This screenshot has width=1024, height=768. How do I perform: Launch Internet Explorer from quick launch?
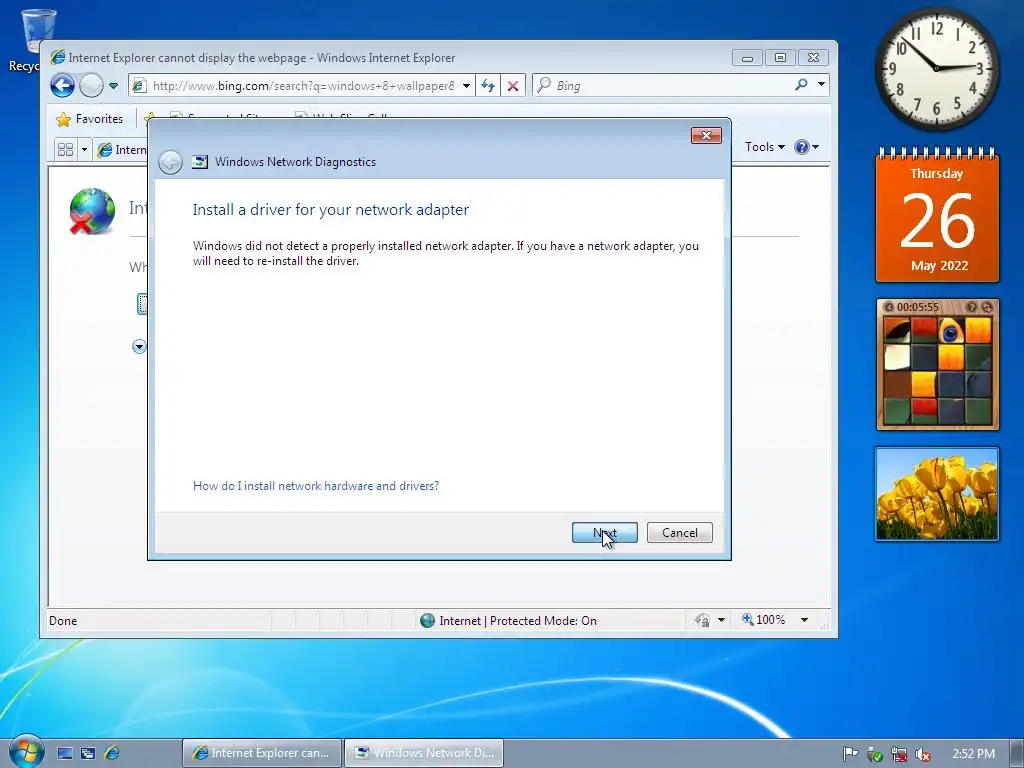pos(112,753)
